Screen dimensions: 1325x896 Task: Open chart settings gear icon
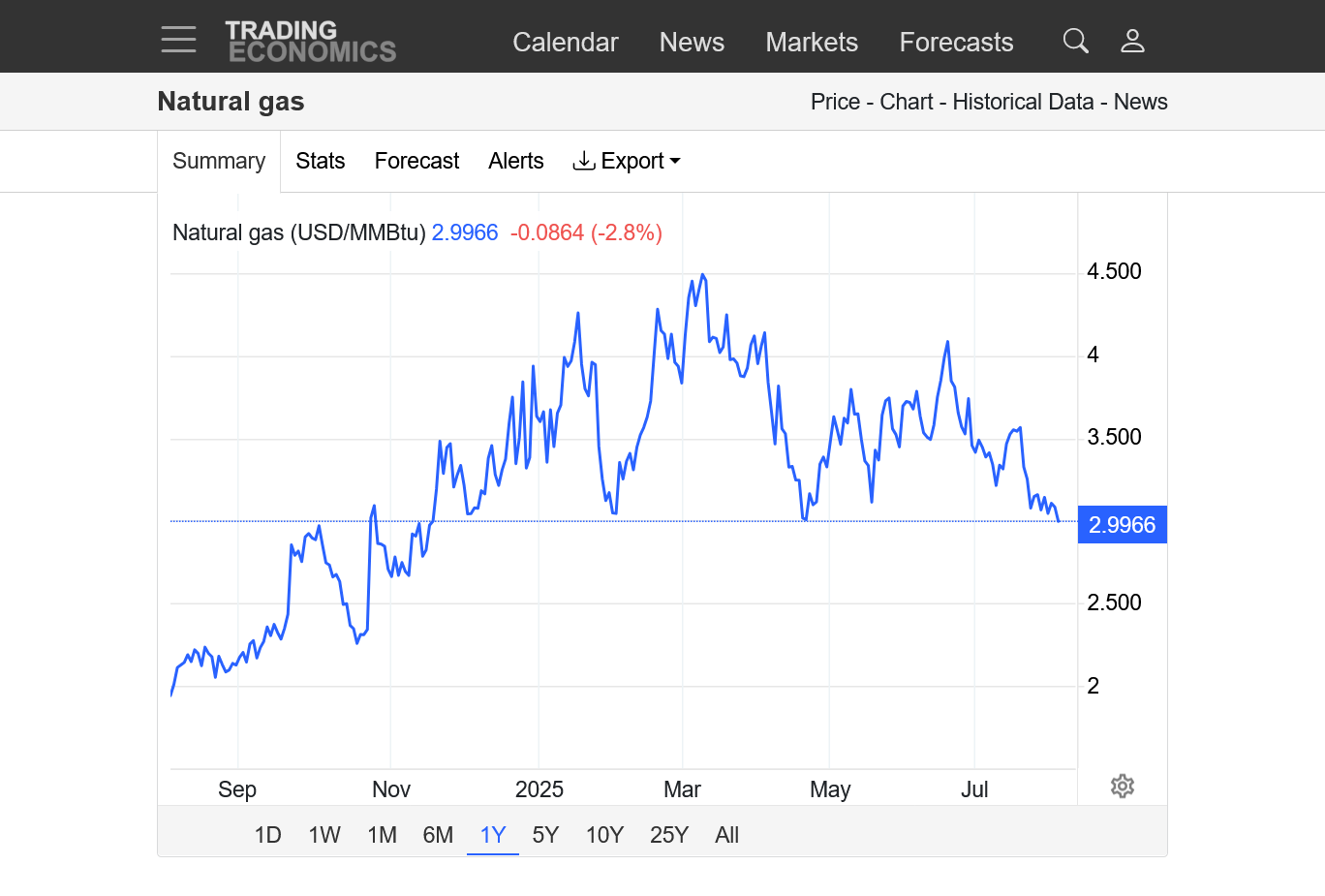coord(1123,786)
